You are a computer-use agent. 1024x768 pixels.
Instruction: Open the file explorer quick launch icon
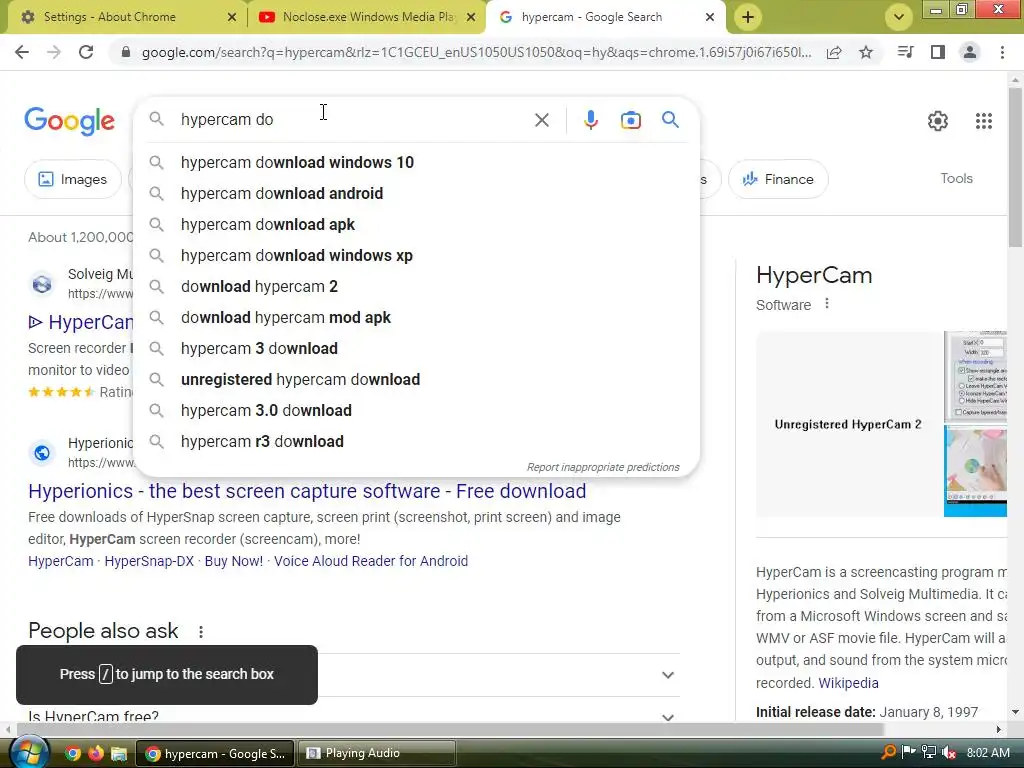click(x=118, y=754)
